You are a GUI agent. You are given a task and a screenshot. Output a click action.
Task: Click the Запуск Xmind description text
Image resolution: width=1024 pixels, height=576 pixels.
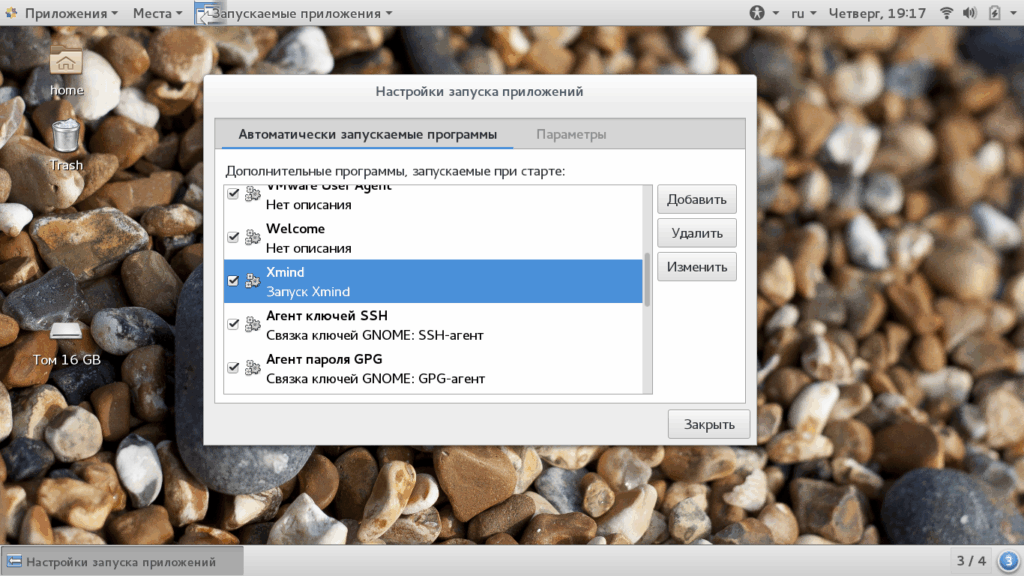(308, 292)
